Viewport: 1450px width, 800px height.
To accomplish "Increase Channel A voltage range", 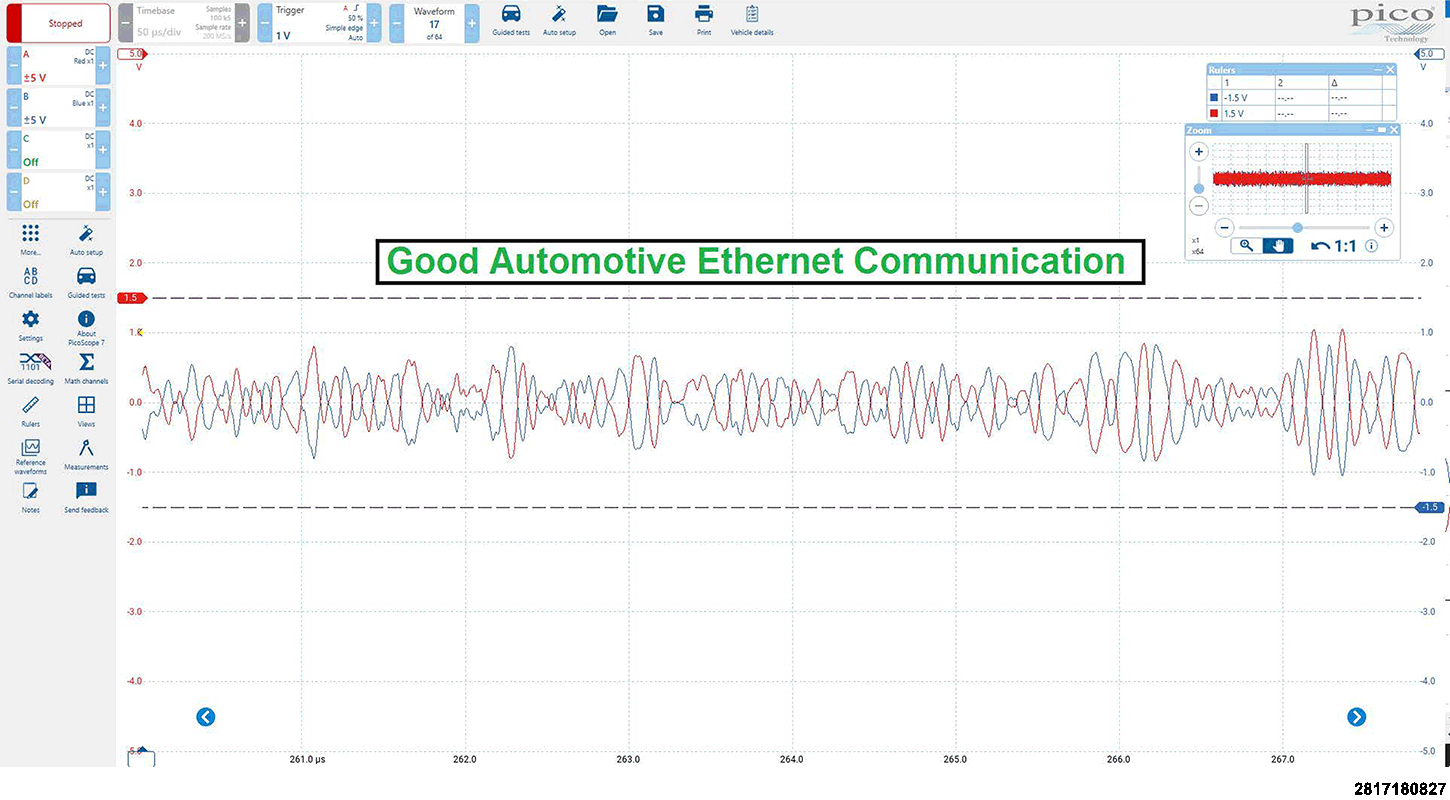I will tap(102, 65).
